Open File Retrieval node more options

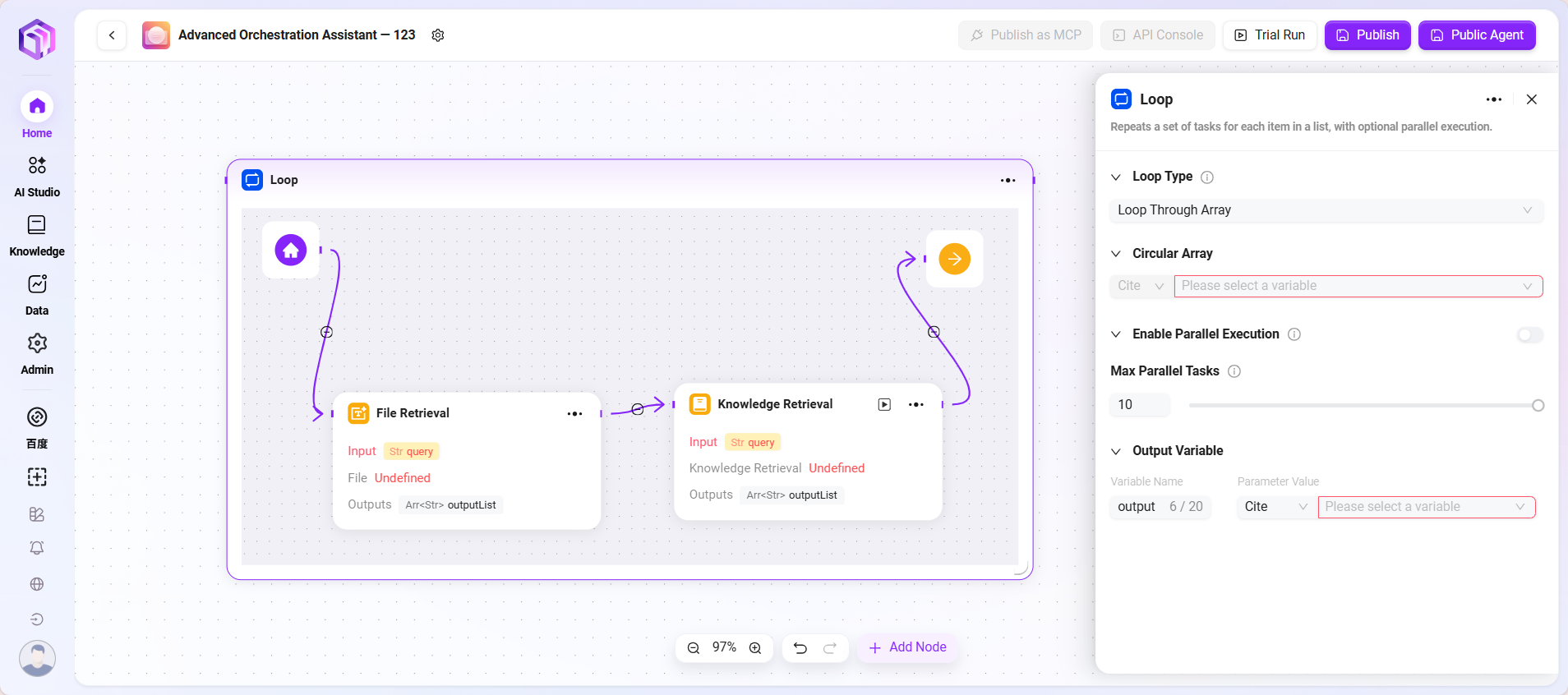[x=574, y=414]
